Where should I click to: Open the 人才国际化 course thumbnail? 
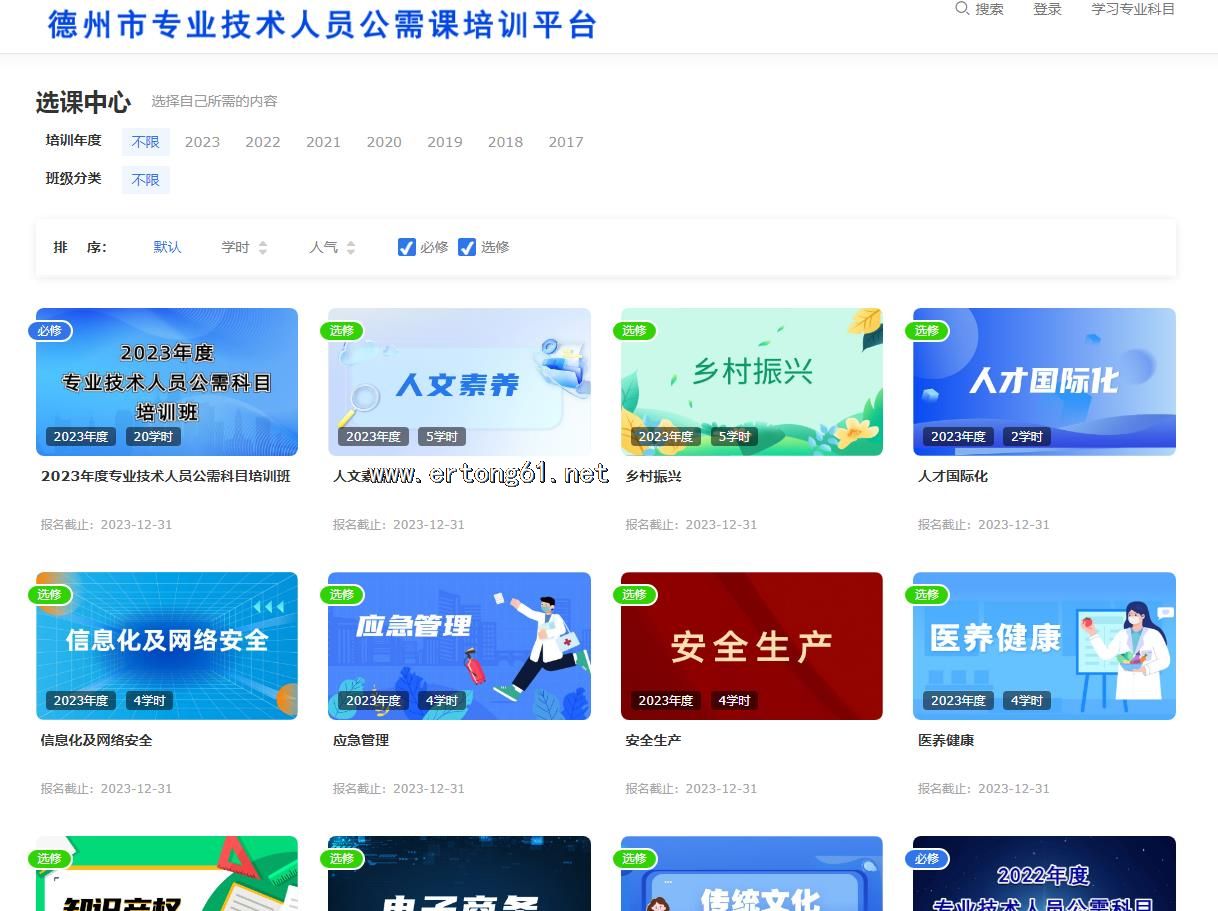[1044, 381]
